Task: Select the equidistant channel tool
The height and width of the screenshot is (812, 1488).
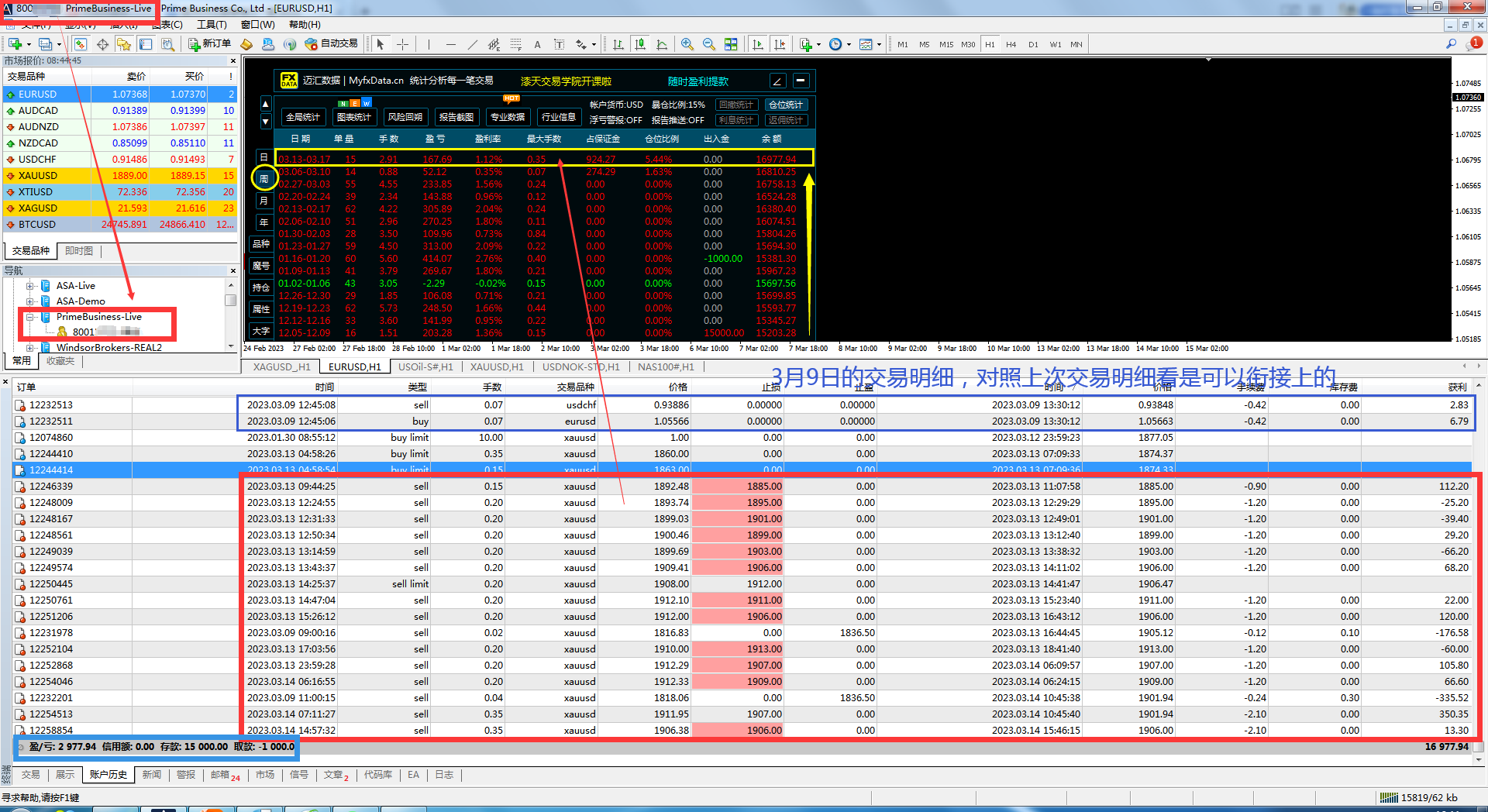Action: 494,44
